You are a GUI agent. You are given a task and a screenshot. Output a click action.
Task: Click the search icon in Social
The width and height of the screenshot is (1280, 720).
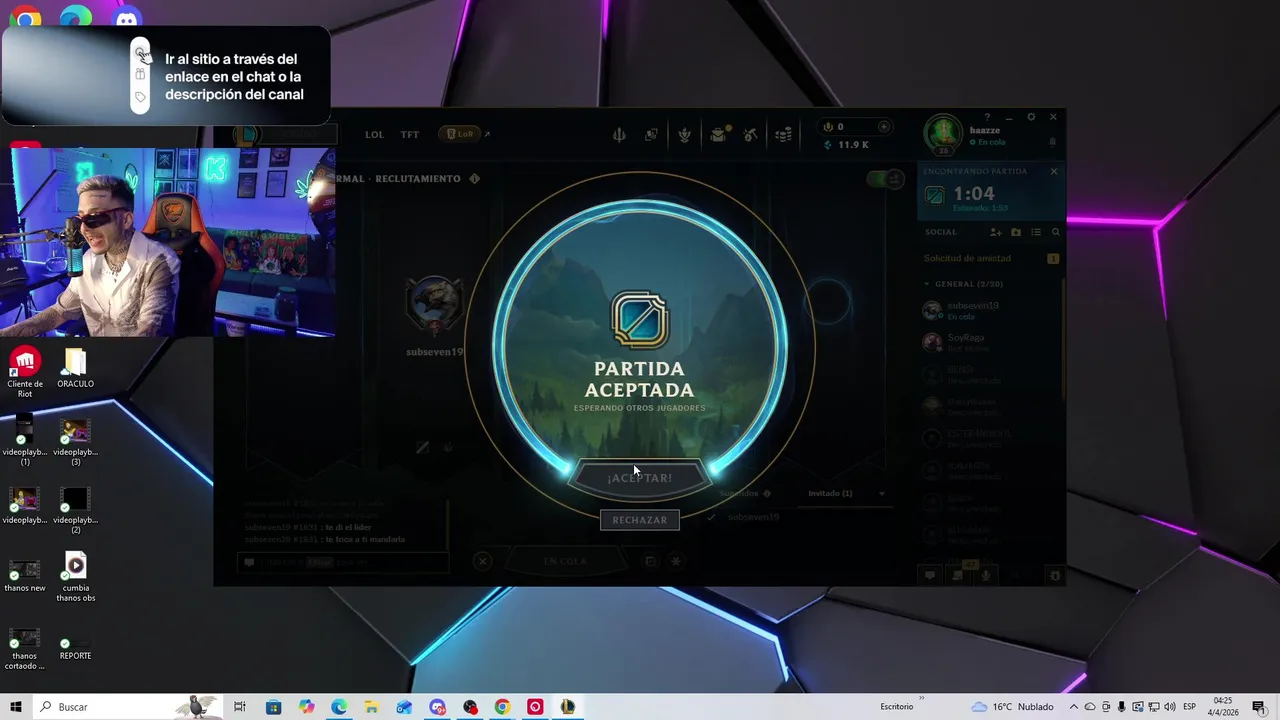(1056, 232)
